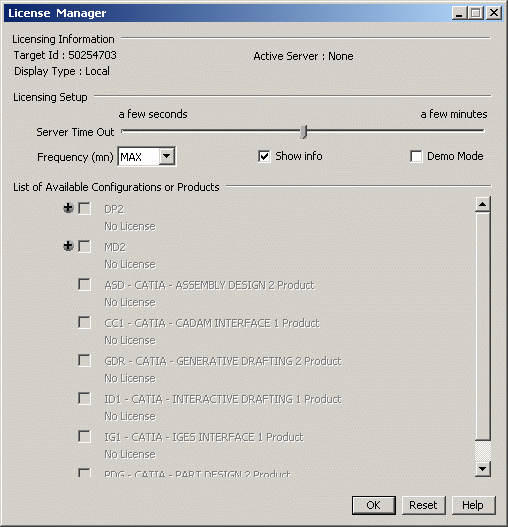Click 'No License' under MD2
This screenshot has width=508, height=527.
pos(130,265)
